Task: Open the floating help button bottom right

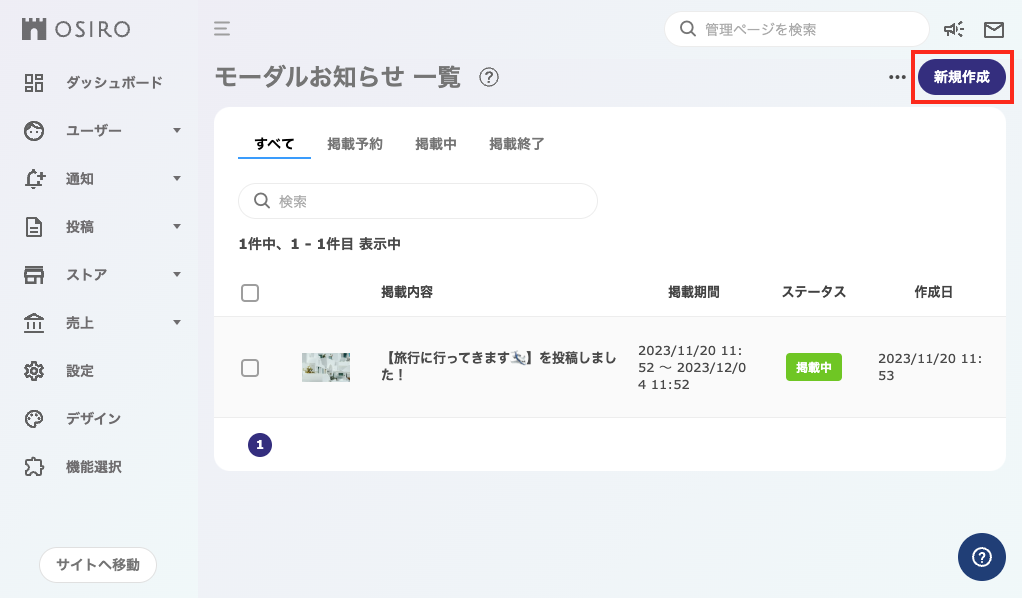Action: click(x=981, y=557)
